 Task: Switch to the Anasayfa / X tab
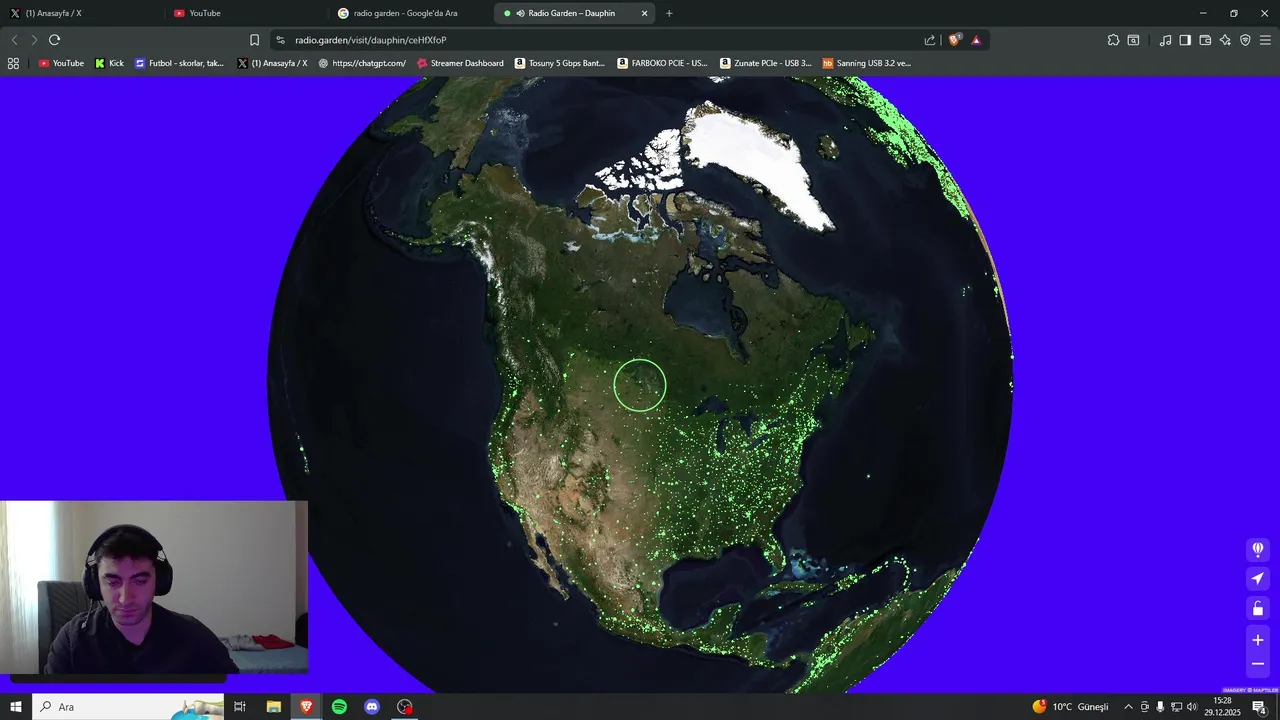[82, 13]
